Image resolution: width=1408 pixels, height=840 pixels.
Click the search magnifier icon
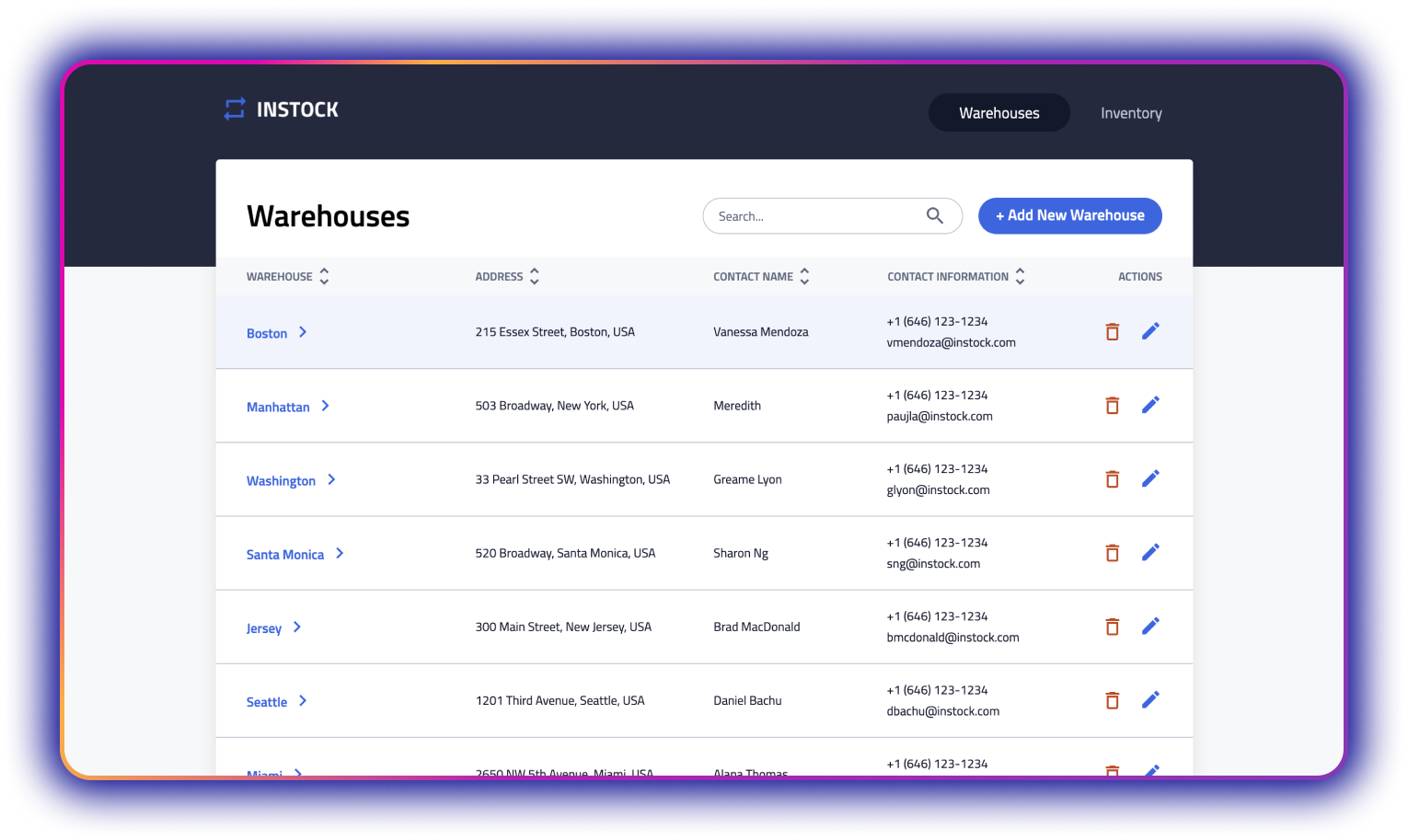(934, 216)
